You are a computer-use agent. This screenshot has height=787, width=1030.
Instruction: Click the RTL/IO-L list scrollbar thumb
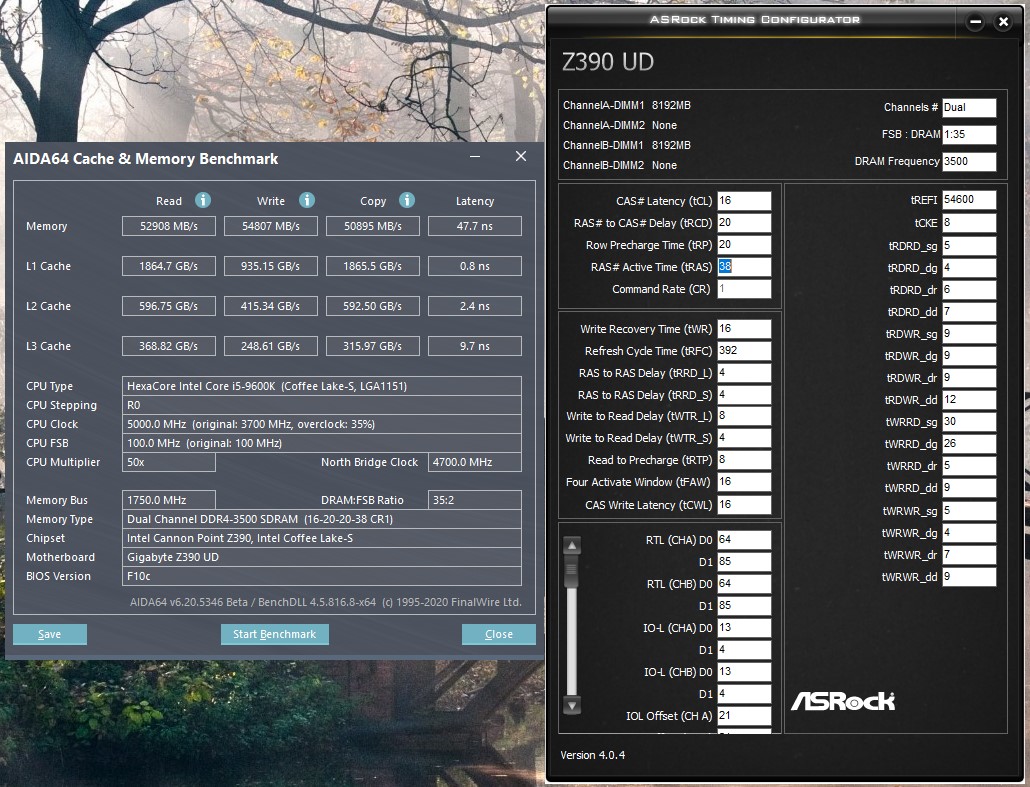click(572, 572)
